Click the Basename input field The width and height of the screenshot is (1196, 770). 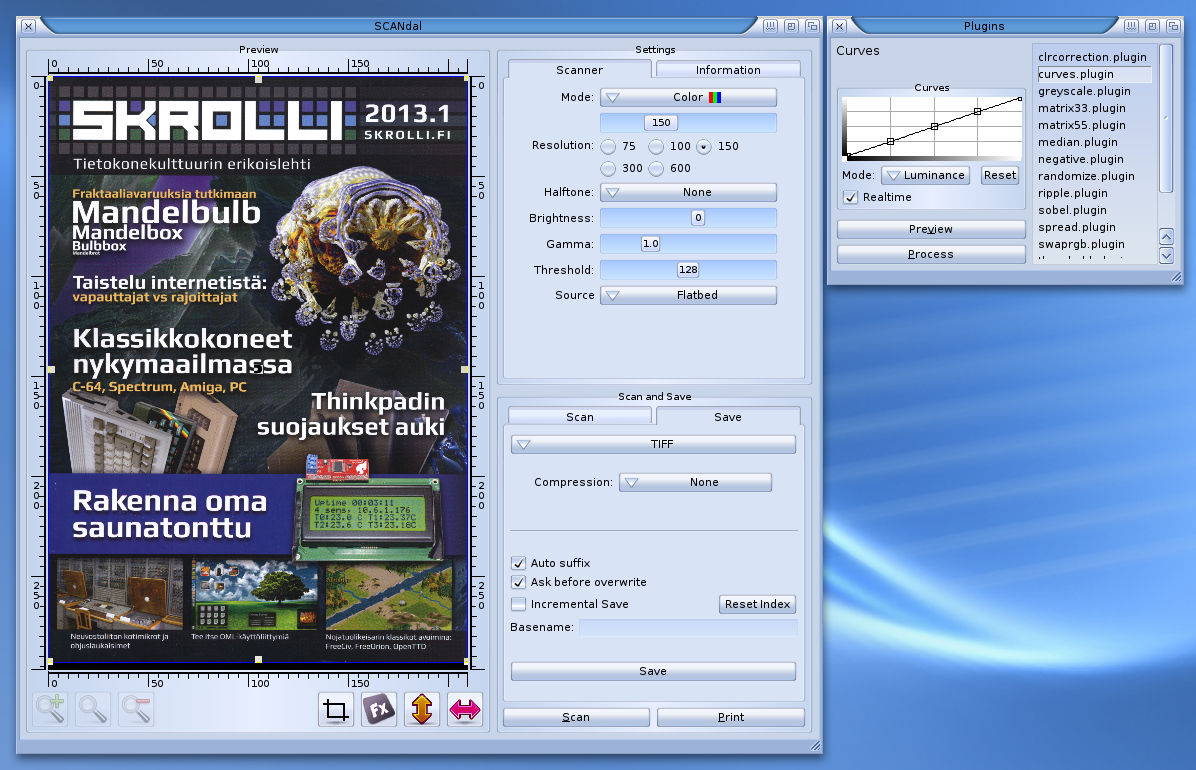[688, 627]
